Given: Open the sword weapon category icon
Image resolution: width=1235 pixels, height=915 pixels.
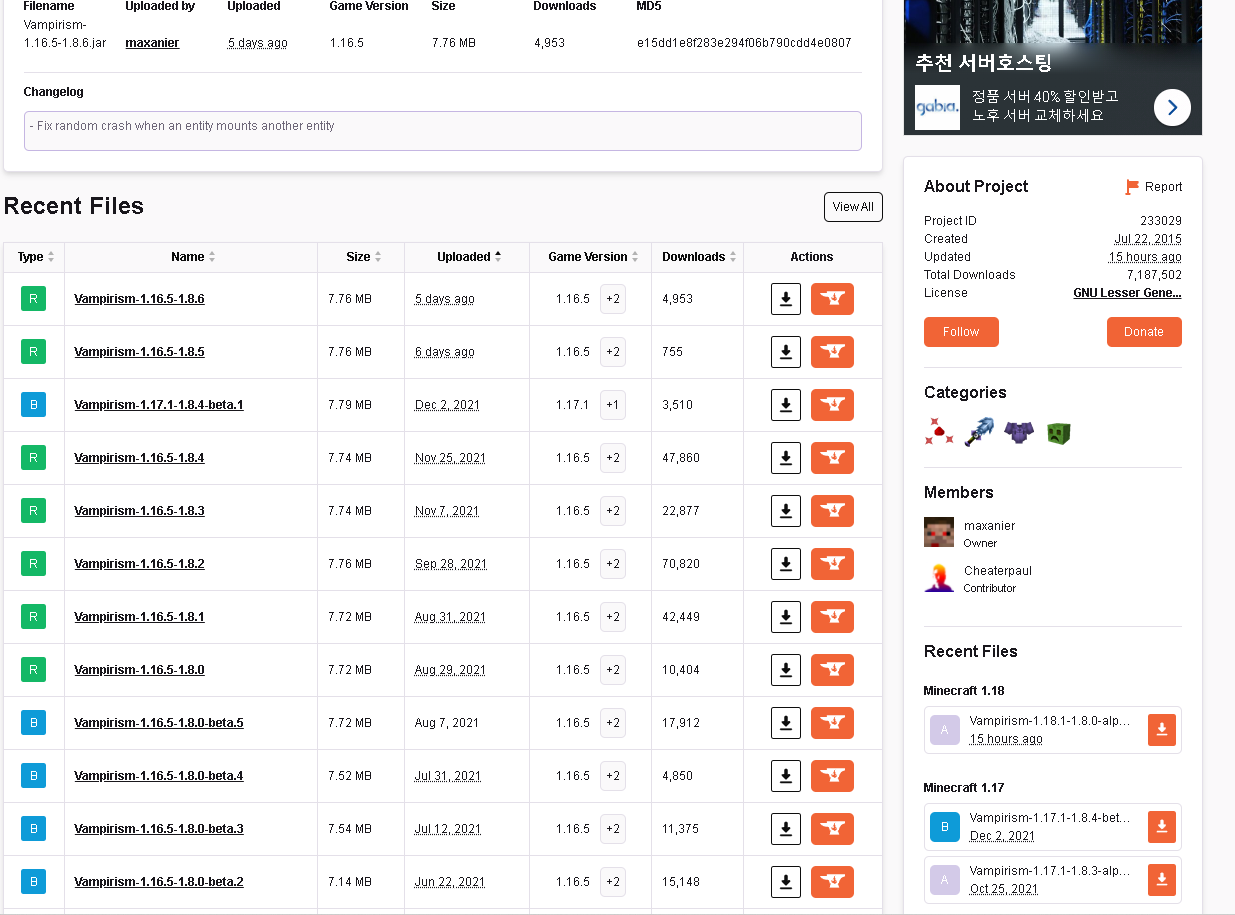Looking at the screenshot, I should 979,432.
